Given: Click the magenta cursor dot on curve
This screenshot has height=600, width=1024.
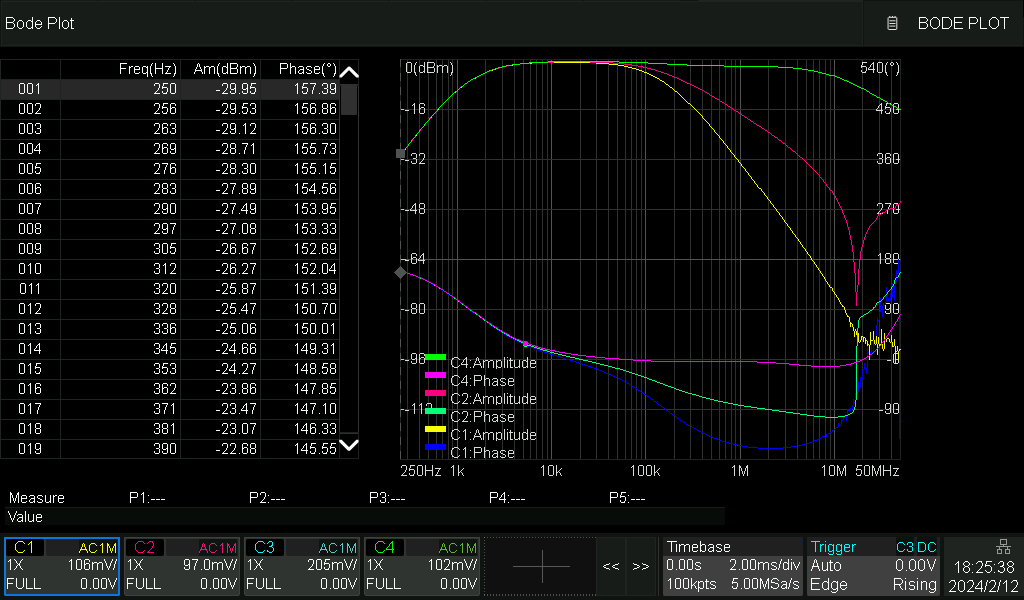Looking at the screenshot, I should click(525, 343).
